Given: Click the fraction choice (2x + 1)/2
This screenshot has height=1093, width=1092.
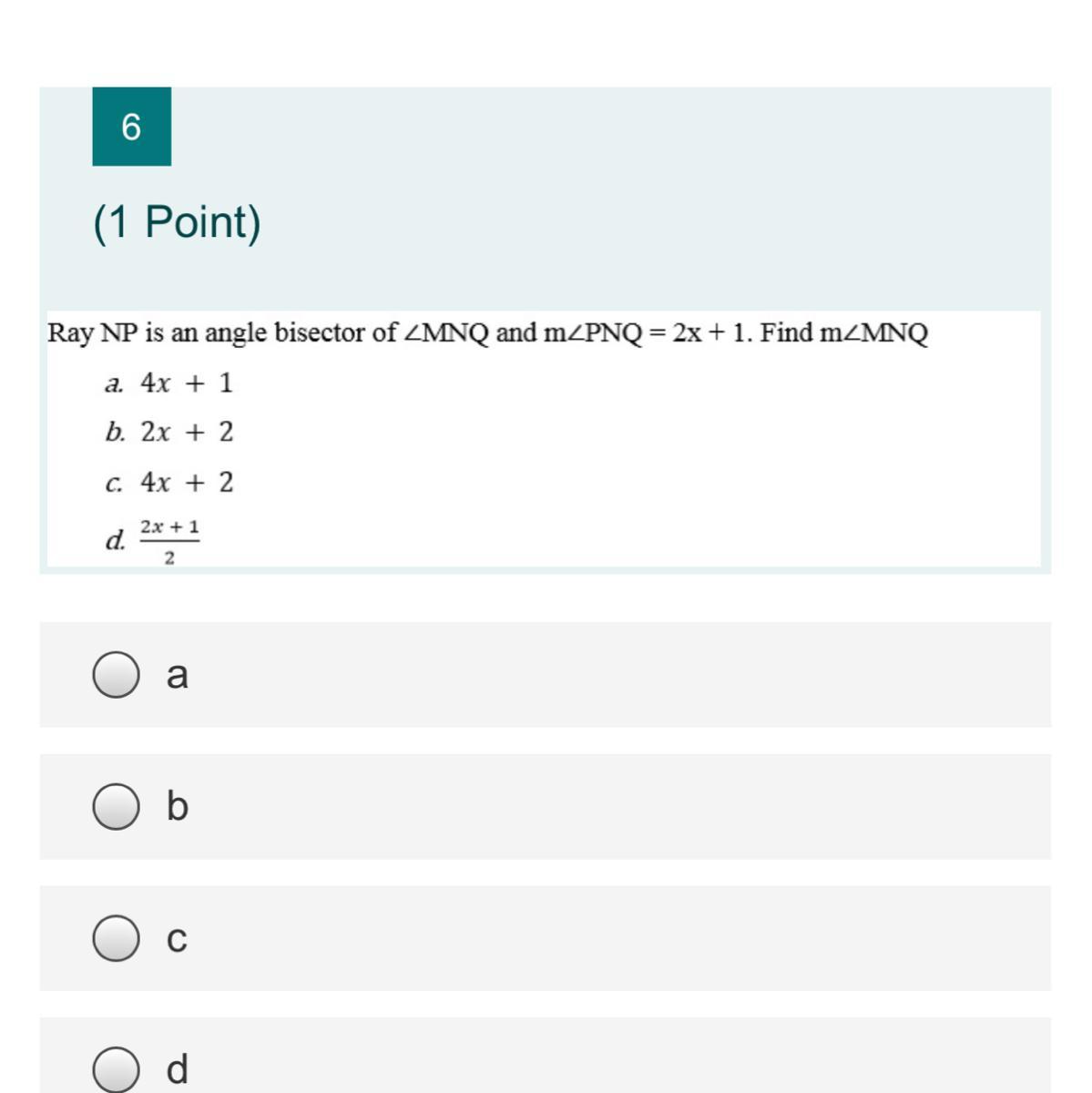Looking at the screenshot, I should click(x=169, y=541).
